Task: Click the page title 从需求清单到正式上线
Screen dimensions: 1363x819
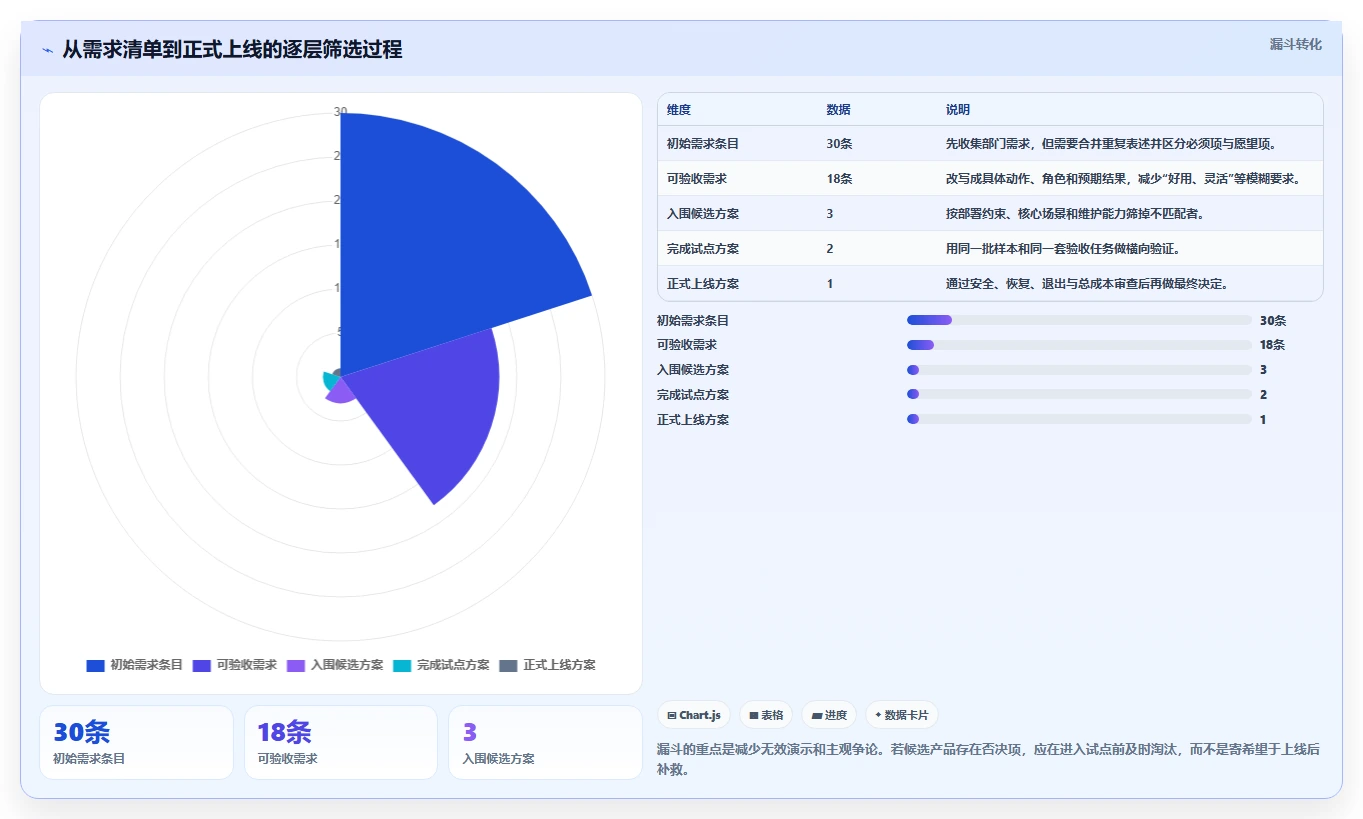Action: (232, 50)
